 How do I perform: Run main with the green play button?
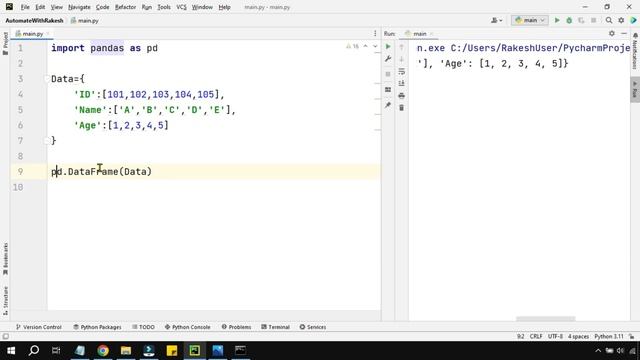(x=557, y=20)
